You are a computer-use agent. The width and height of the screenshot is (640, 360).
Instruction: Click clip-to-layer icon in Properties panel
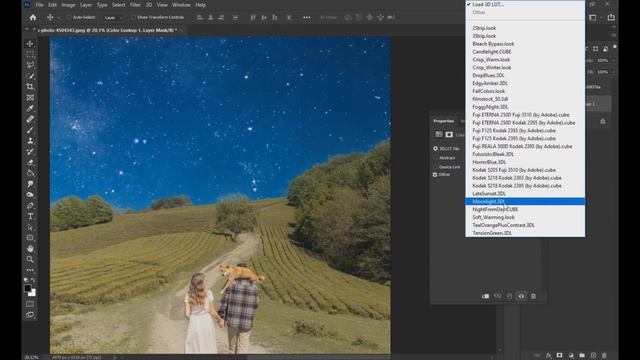coord(485,296)
